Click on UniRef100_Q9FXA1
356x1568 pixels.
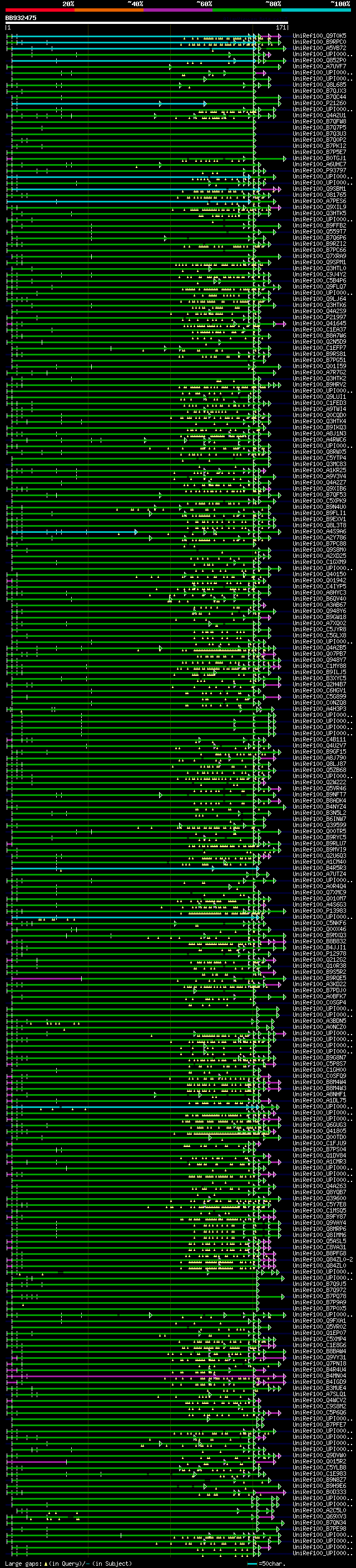319,1320
